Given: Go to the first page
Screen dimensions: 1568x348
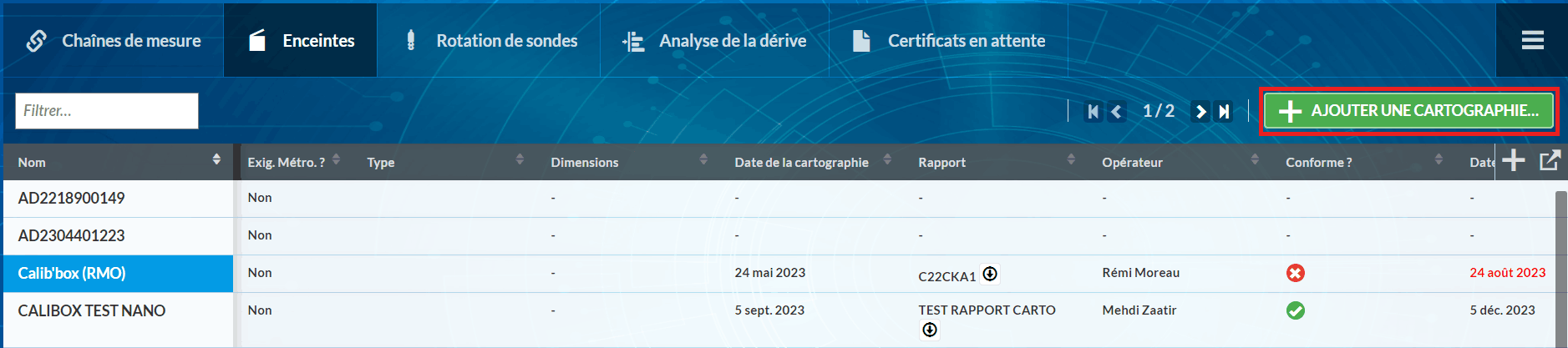Looking at the screenshot, I should tap(1094, 111).
